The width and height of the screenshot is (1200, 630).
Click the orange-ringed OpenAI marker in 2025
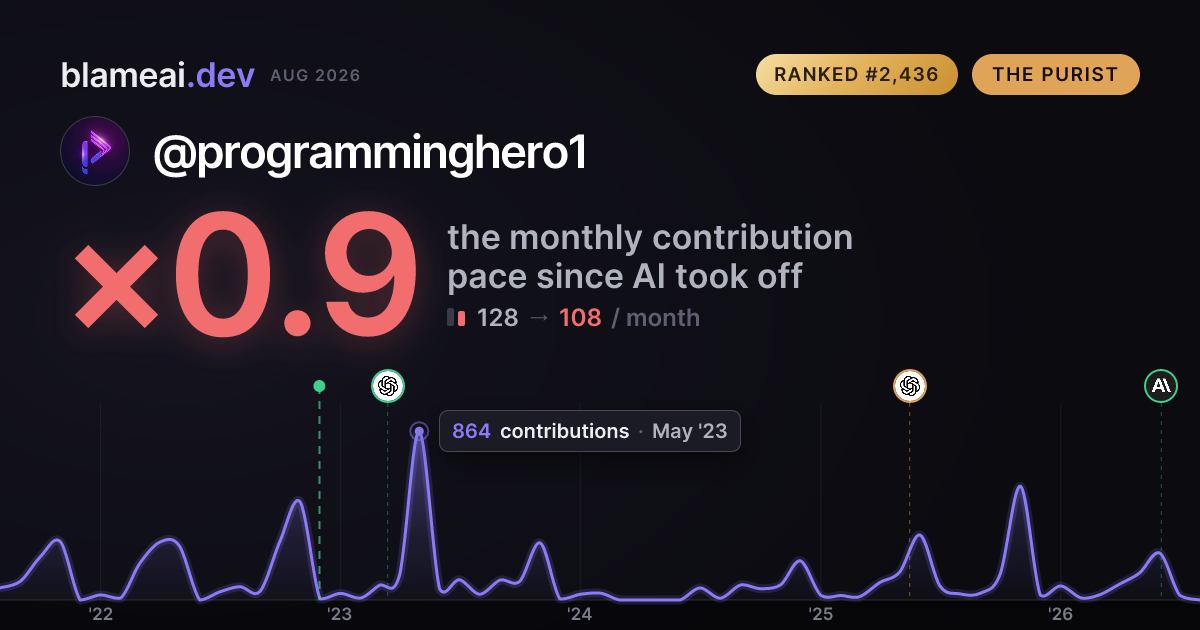tap(909, 386)
